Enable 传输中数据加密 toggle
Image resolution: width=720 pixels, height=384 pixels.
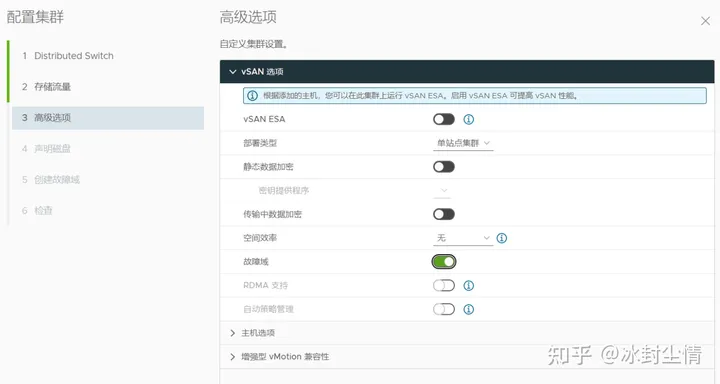pos(444,214)
